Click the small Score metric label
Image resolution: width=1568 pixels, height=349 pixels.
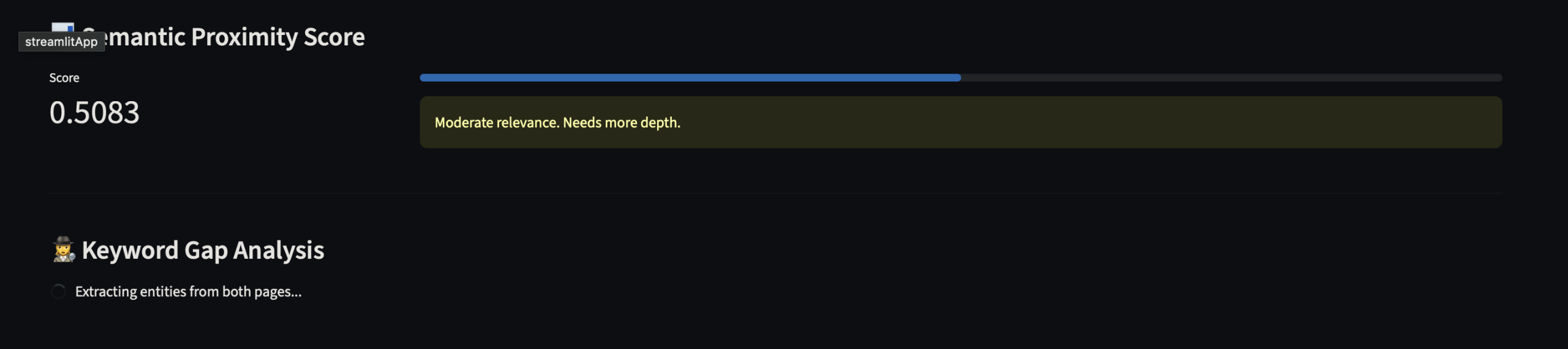point(64,78)
